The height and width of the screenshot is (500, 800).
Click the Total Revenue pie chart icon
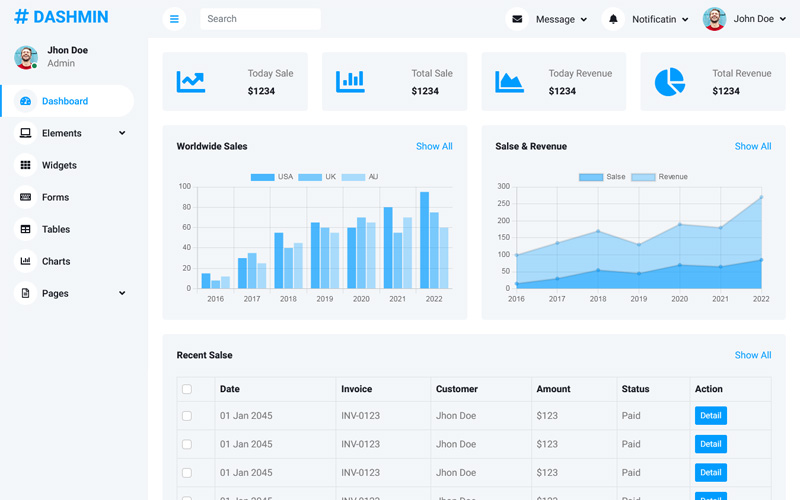point(669,82)
